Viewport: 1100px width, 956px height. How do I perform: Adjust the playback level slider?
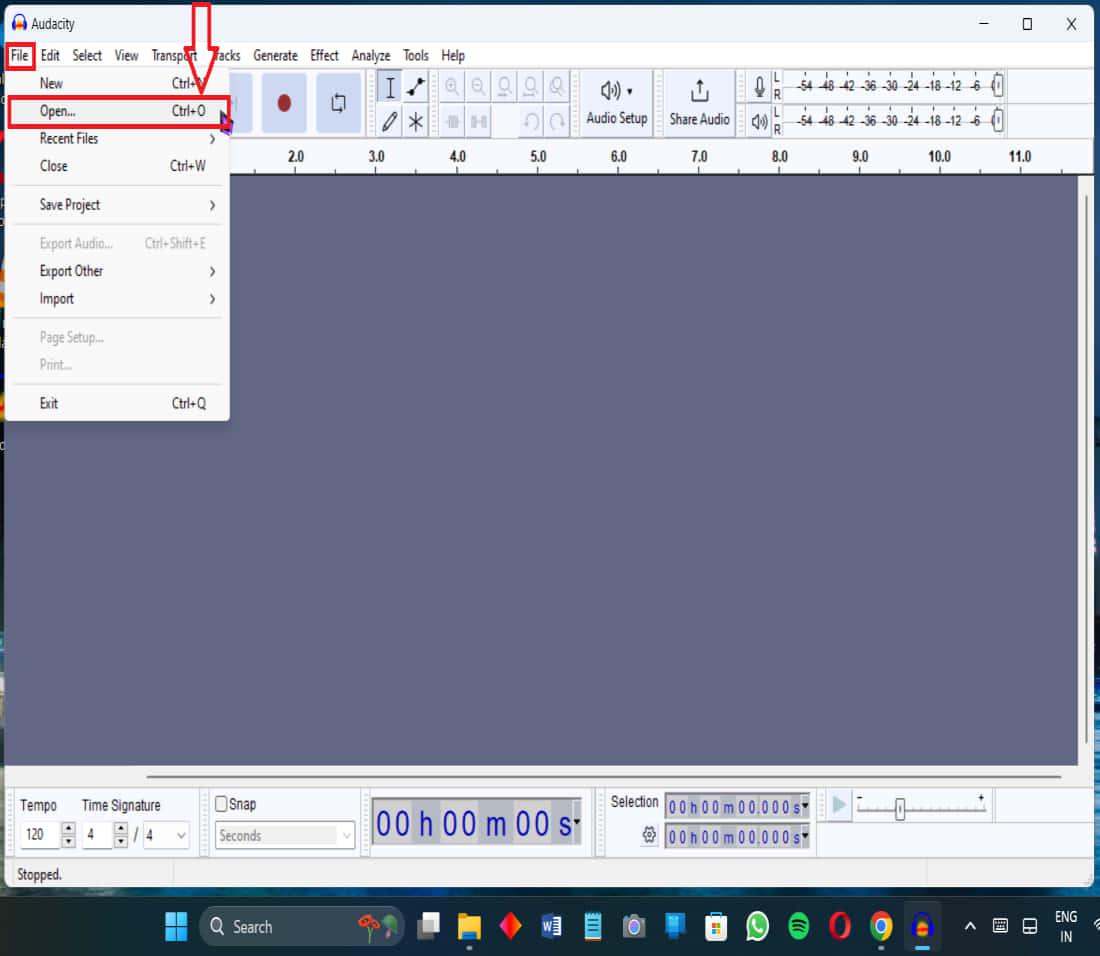[998, 121]
